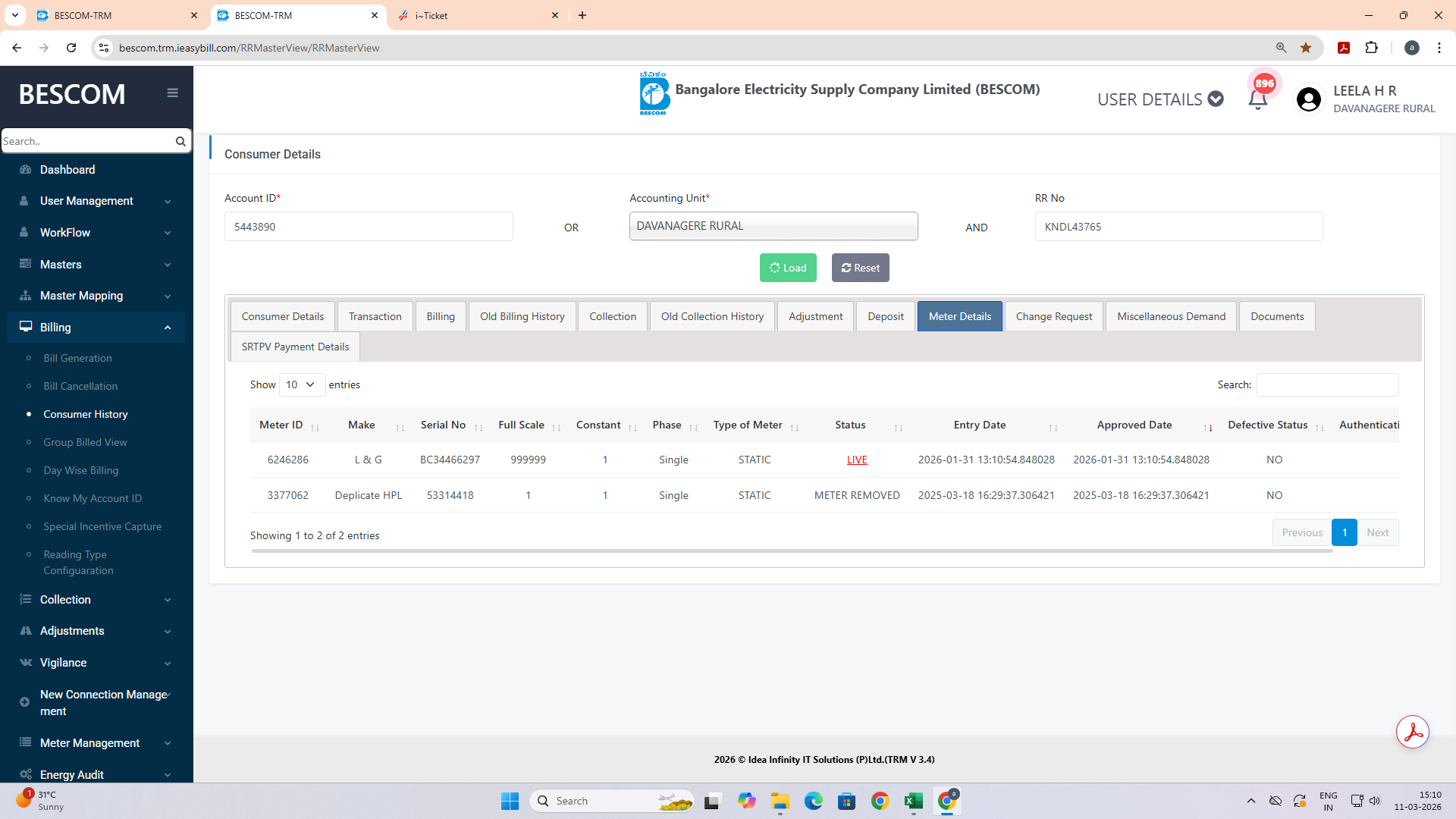Click the BESCOM logo in header
The height and width of the screenshot is (819, 1456).
pyautogui.click(x=654, y=94)
